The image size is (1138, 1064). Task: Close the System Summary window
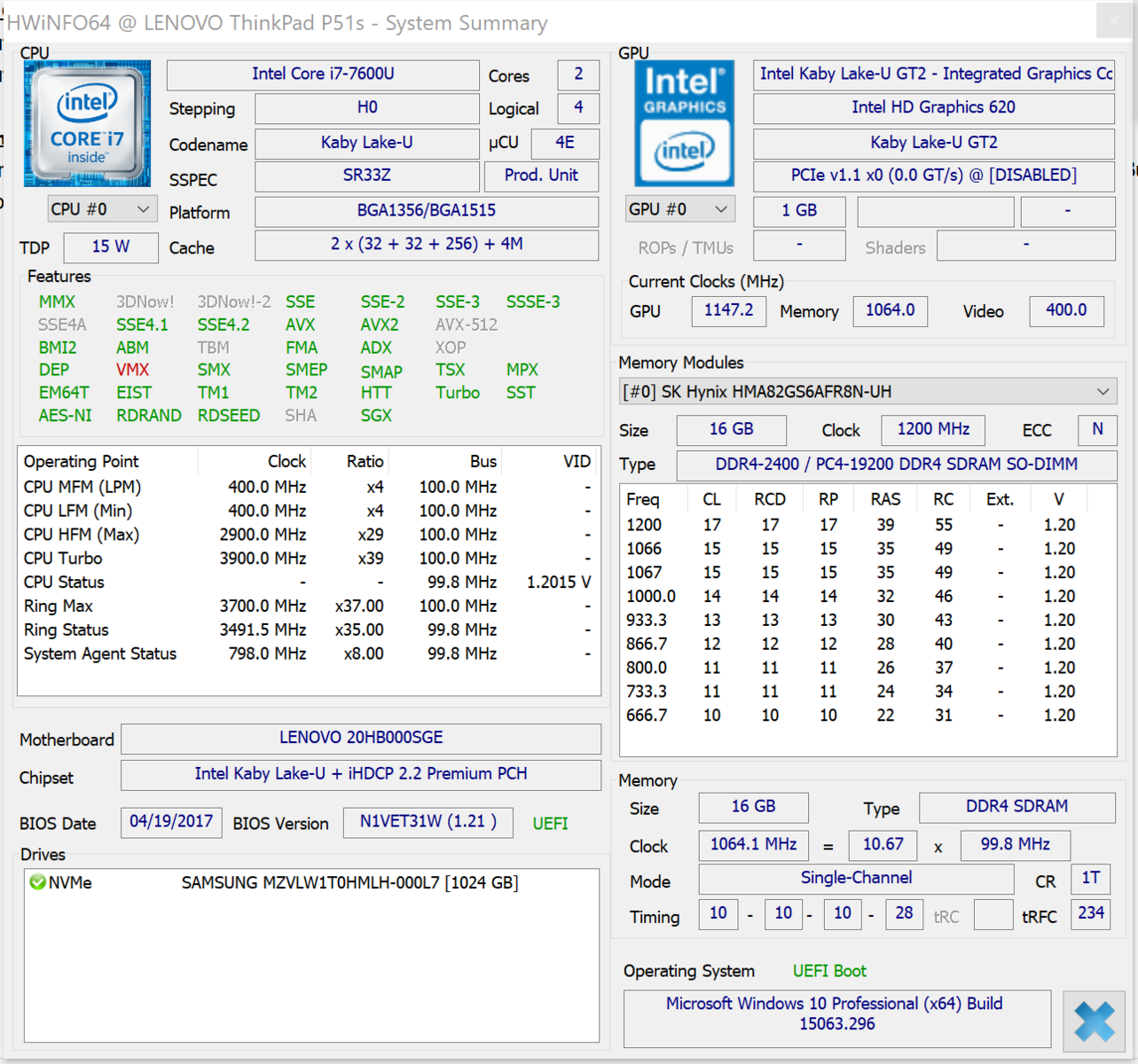pyautogui.click(x=1114, y=21)
